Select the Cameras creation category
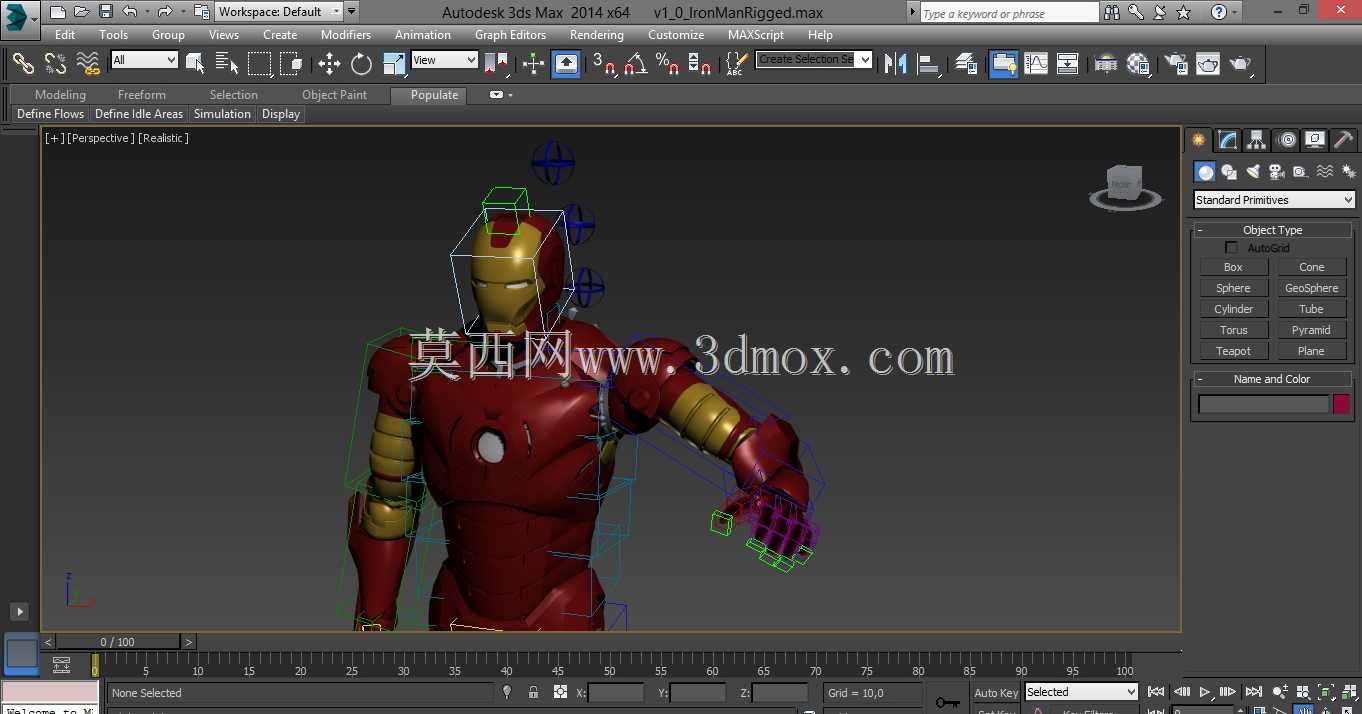This screenshot has width=1362, height=714. (1277, 172)
